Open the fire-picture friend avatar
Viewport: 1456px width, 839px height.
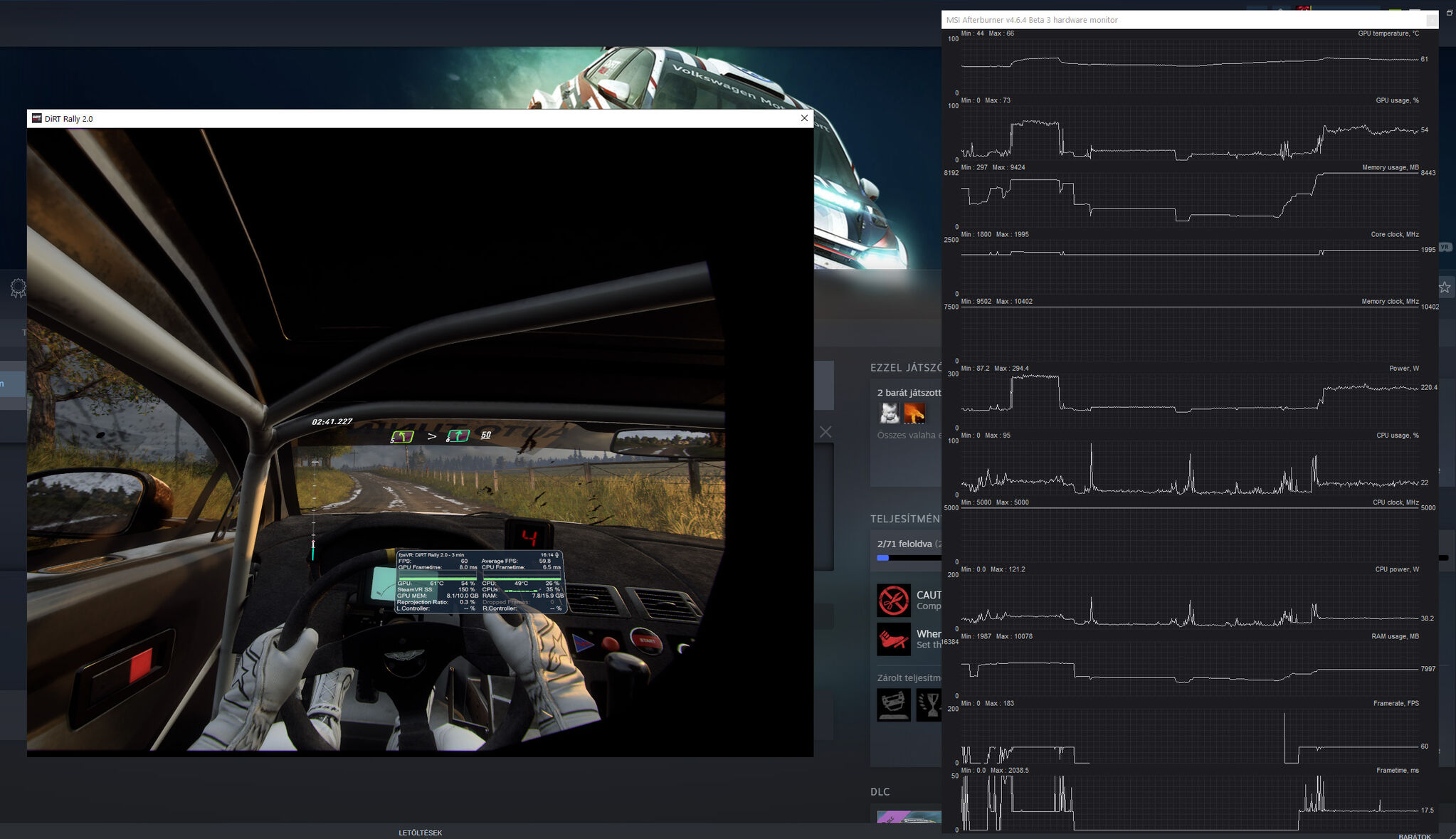(914, 413)
